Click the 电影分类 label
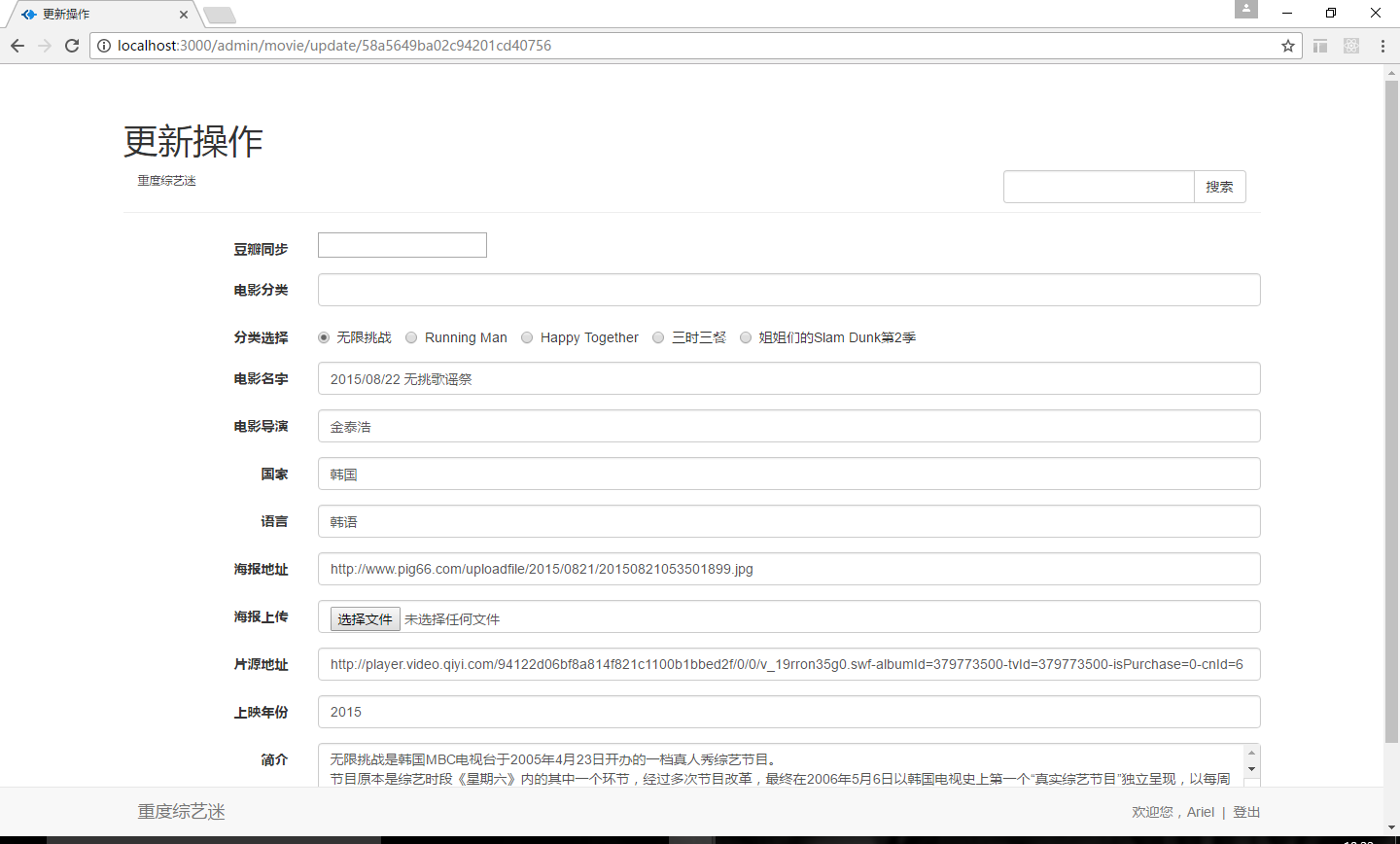 [x=261, y=290]
